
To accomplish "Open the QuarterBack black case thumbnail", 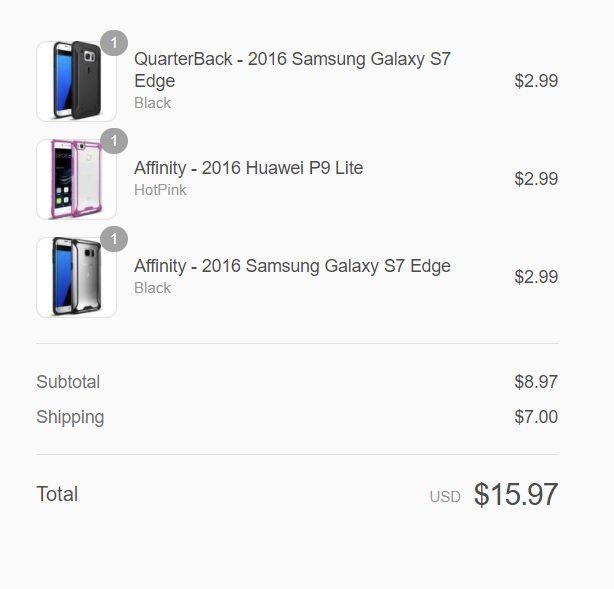I will pos(76,81).
